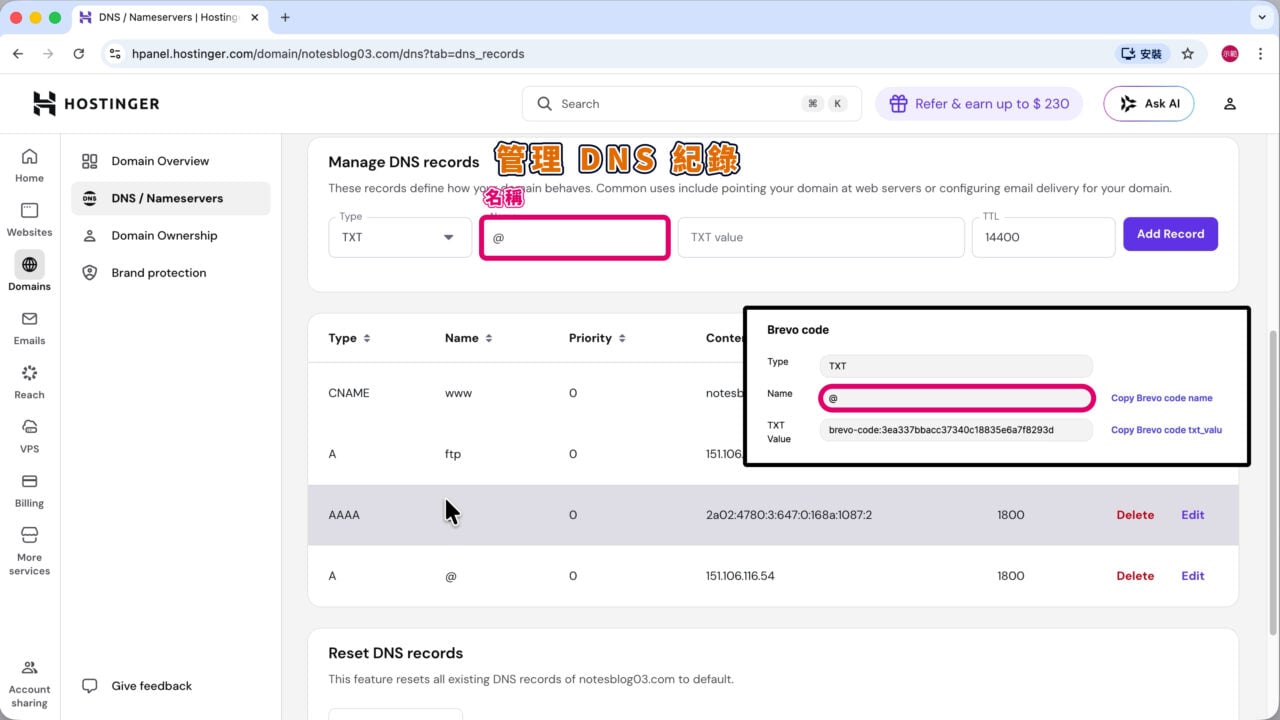Click the CNAME type cell
The image size is (1280, 720).
coord(349,393)
